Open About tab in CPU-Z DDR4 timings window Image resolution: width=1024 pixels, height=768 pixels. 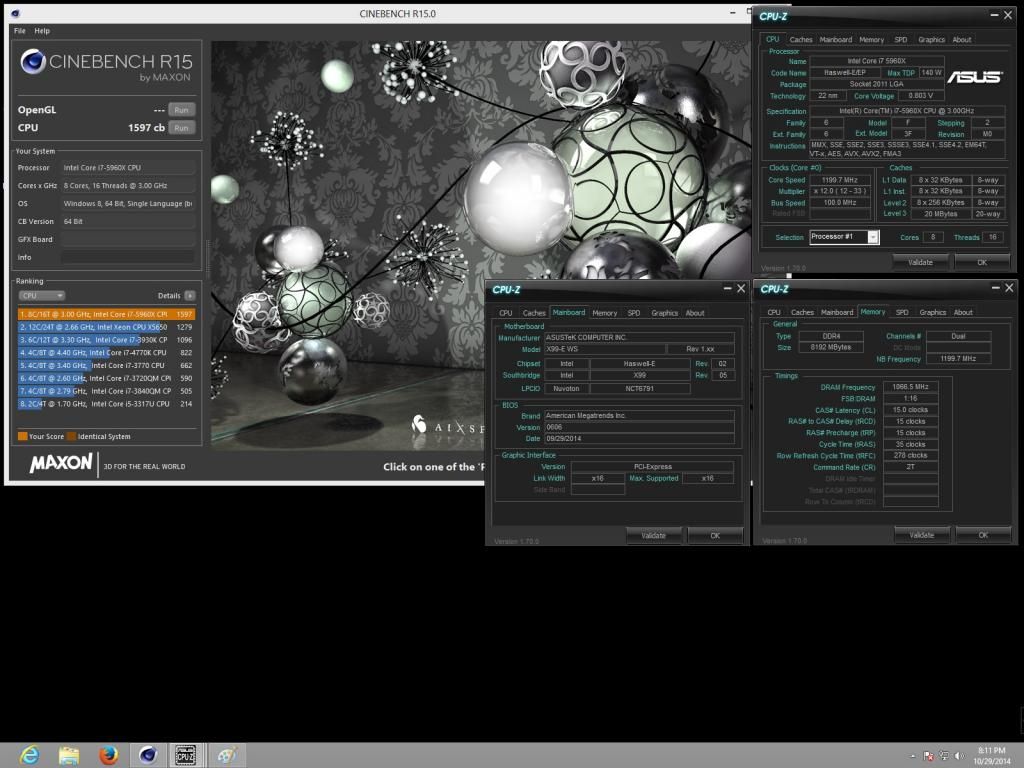(963, 313)
